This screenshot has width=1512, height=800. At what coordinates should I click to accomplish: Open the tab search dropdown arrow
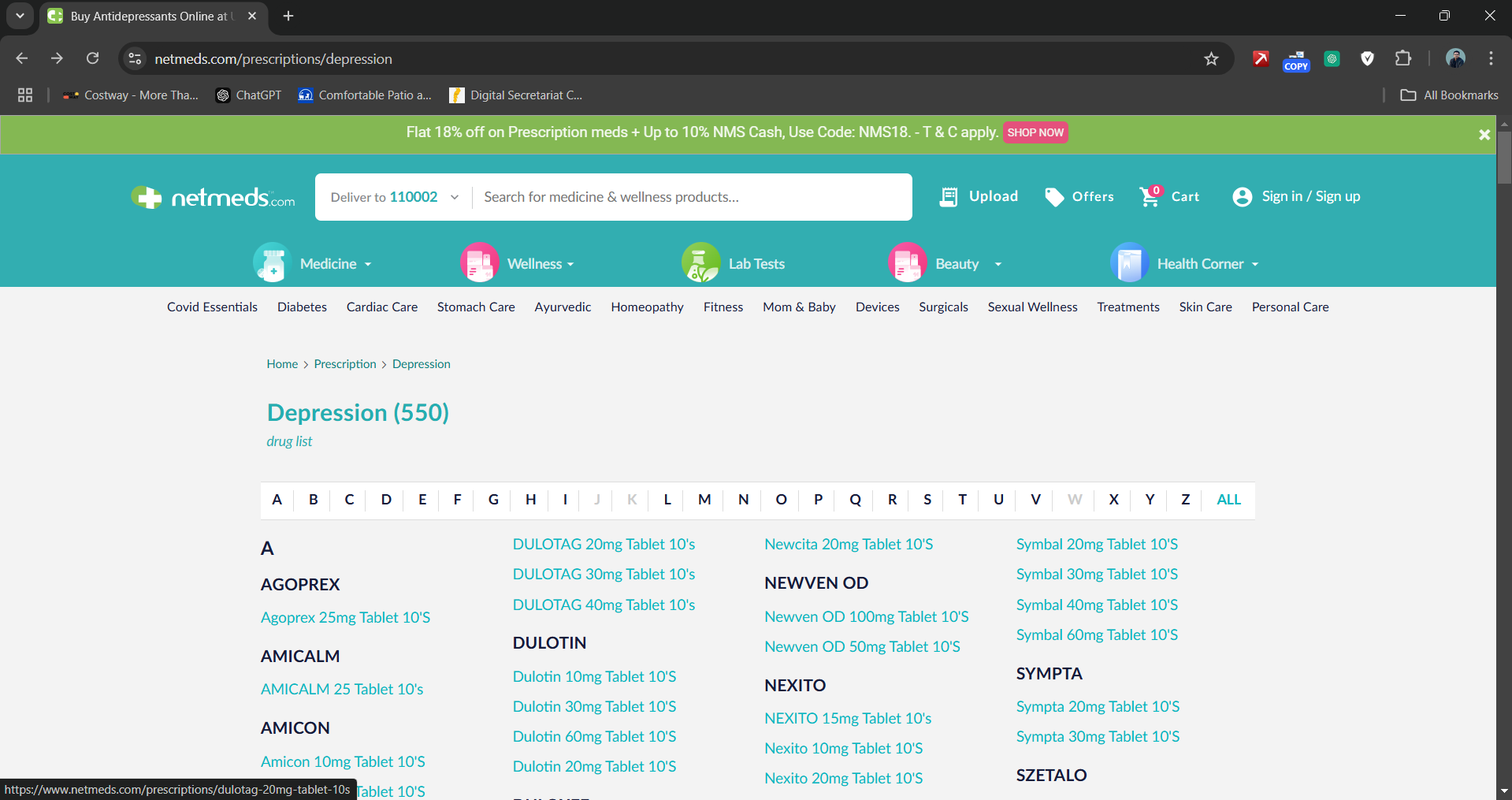pyautogui.click(x=20, y=16)
